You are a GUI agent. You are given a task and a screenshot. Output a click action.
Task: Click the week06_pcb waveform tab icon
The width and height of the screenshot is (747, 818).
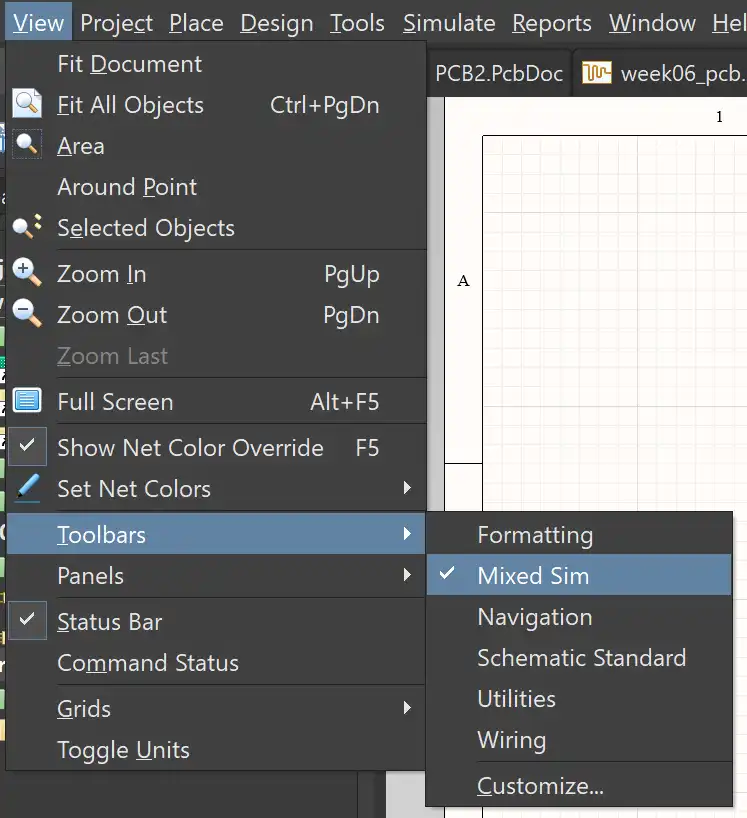(x=597, y=73)
